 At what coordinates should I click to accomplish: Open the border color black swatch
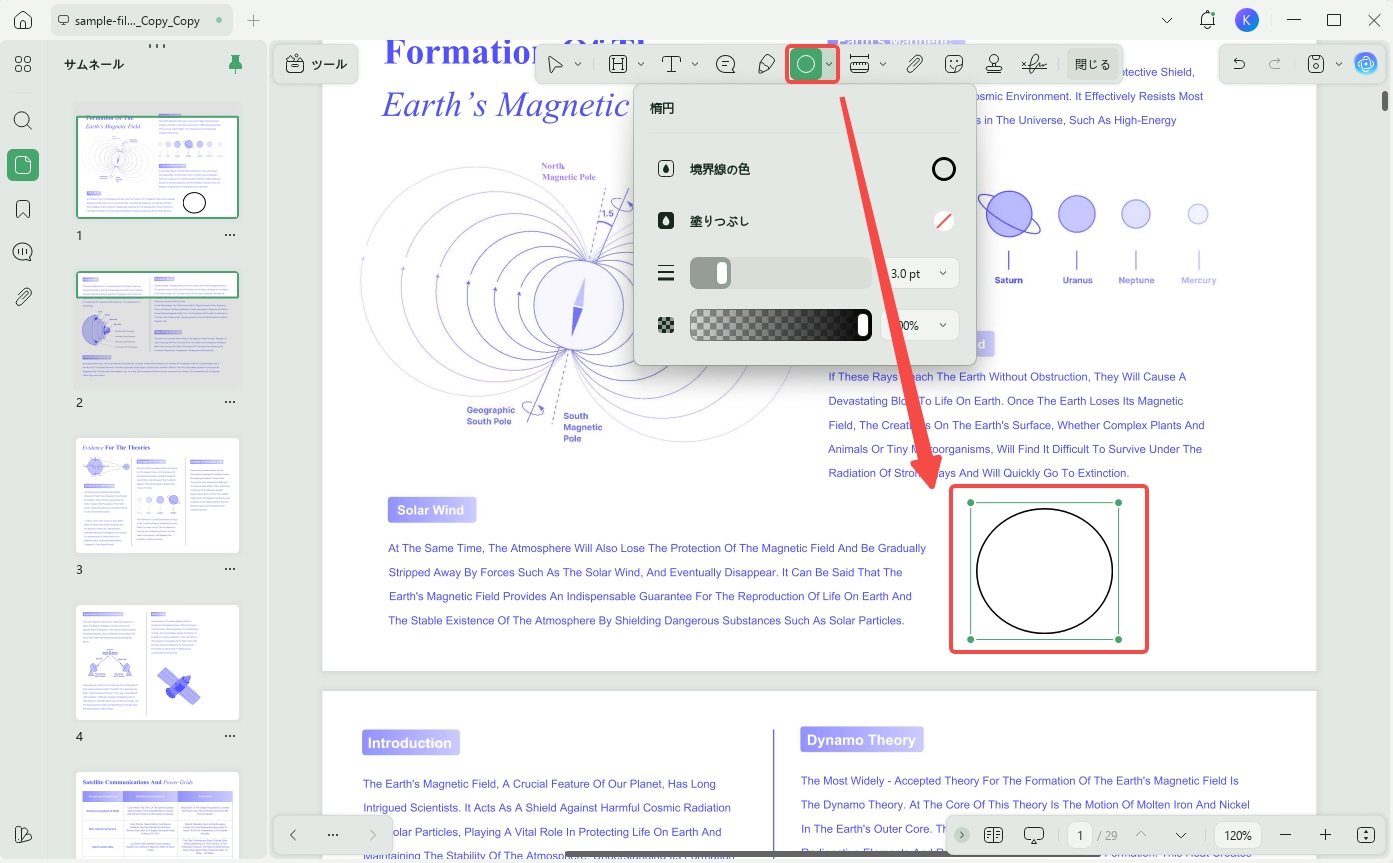(943, 169)
